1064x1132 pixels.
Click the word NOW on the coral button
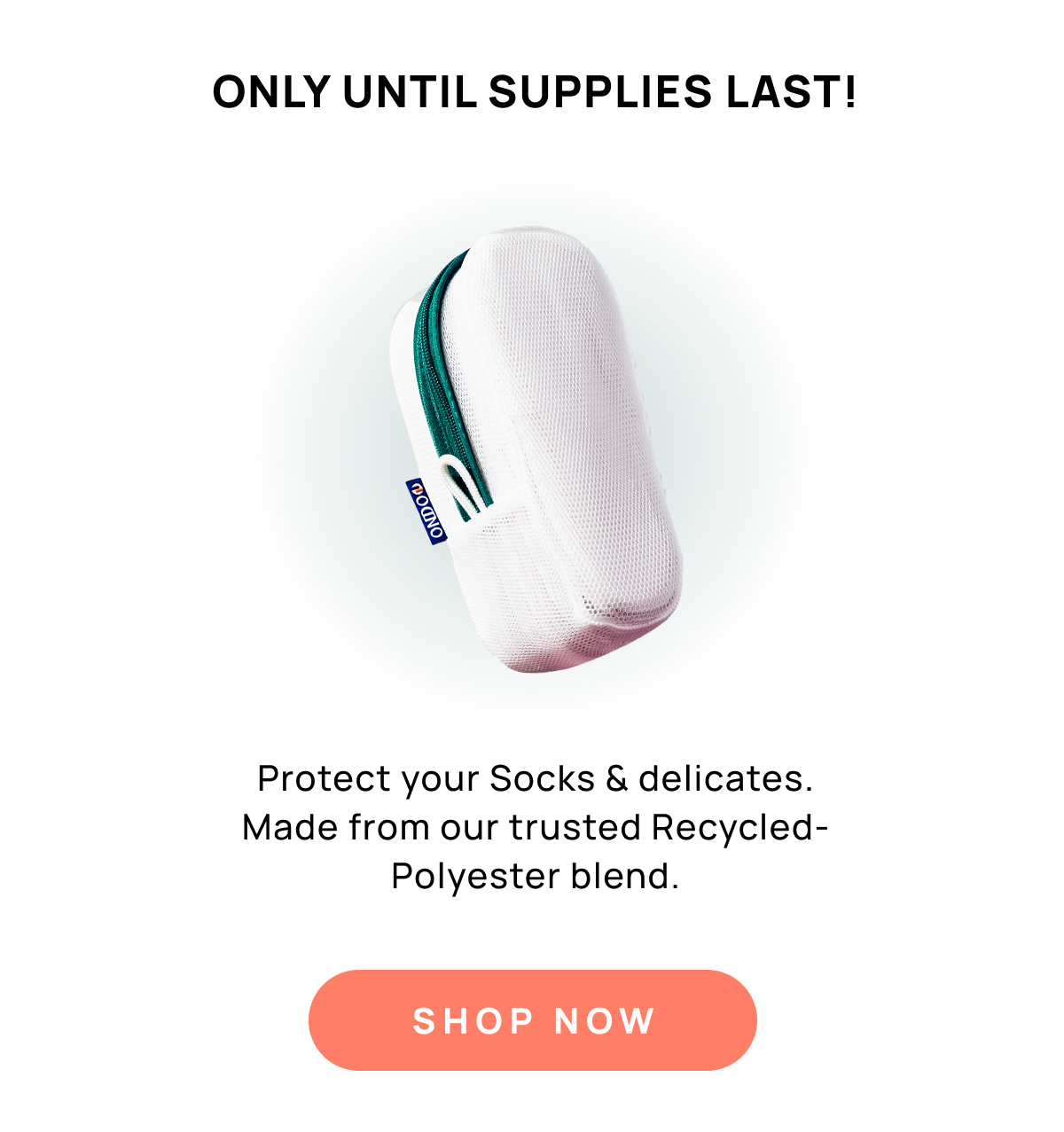[x=605, y=1021]
